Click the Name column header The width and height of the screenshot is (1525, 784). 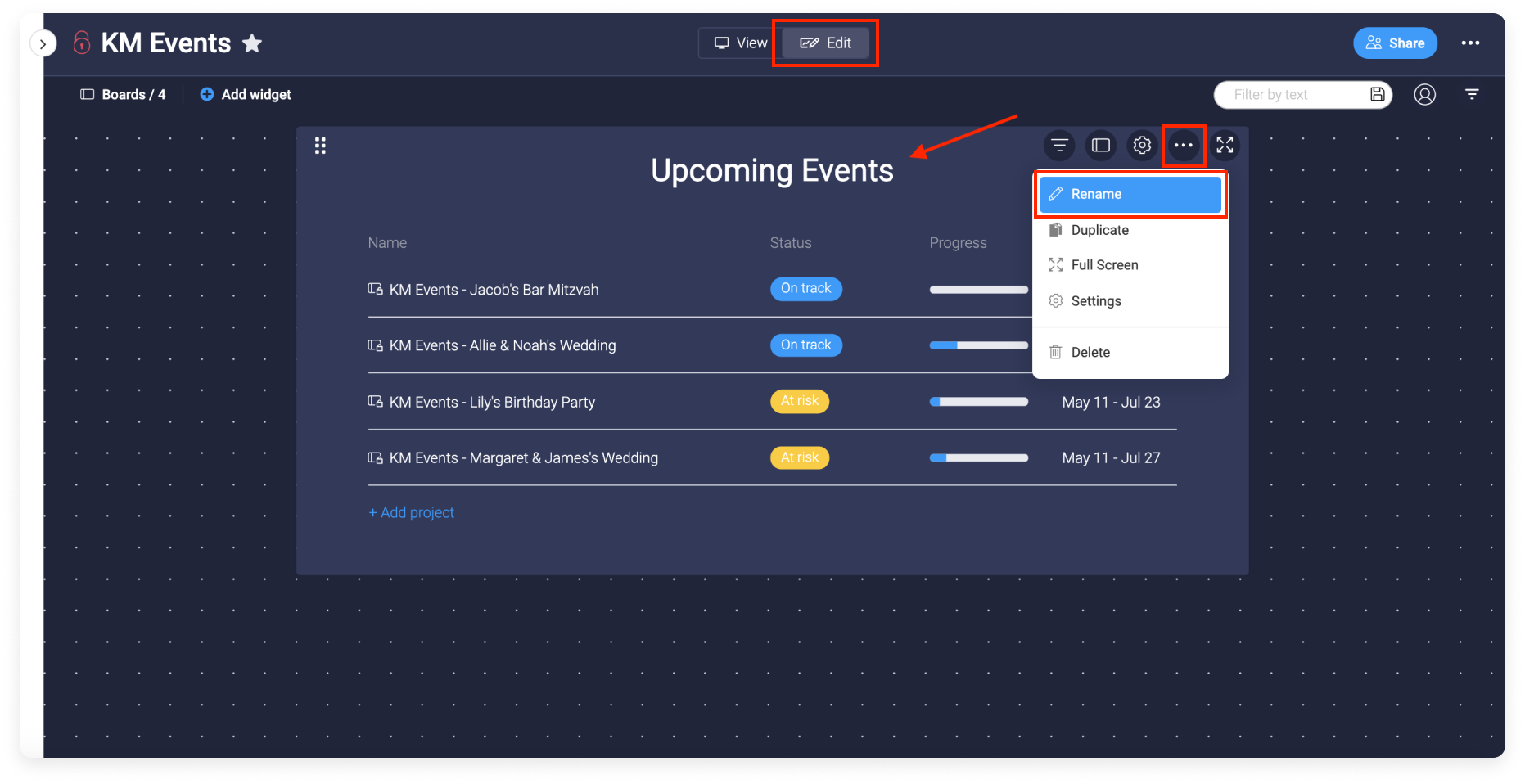pos(387,243)
